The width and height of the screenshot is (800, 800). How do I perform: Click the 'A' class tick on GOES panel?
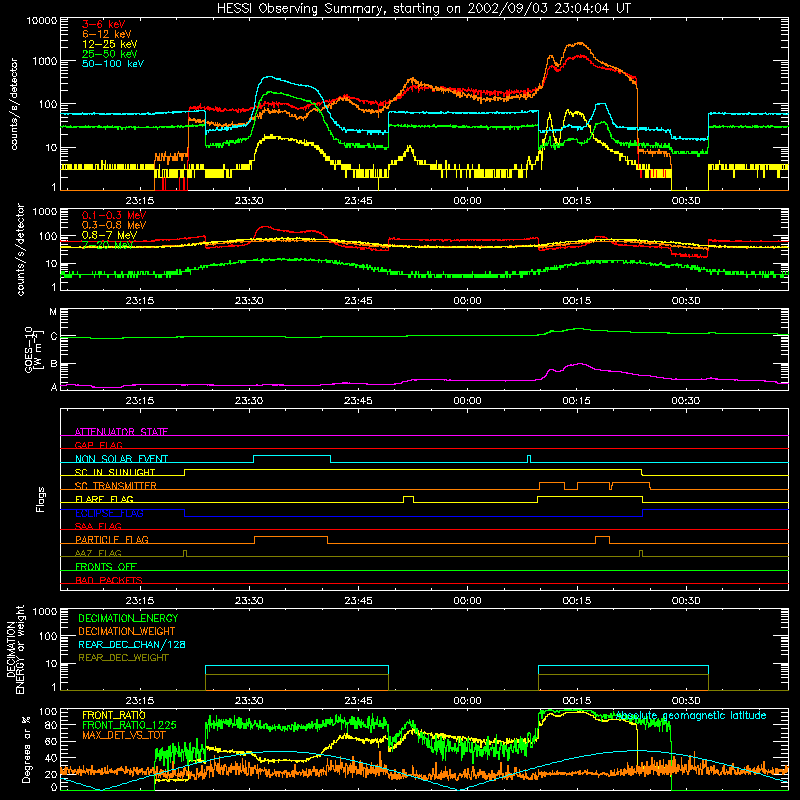54,387
